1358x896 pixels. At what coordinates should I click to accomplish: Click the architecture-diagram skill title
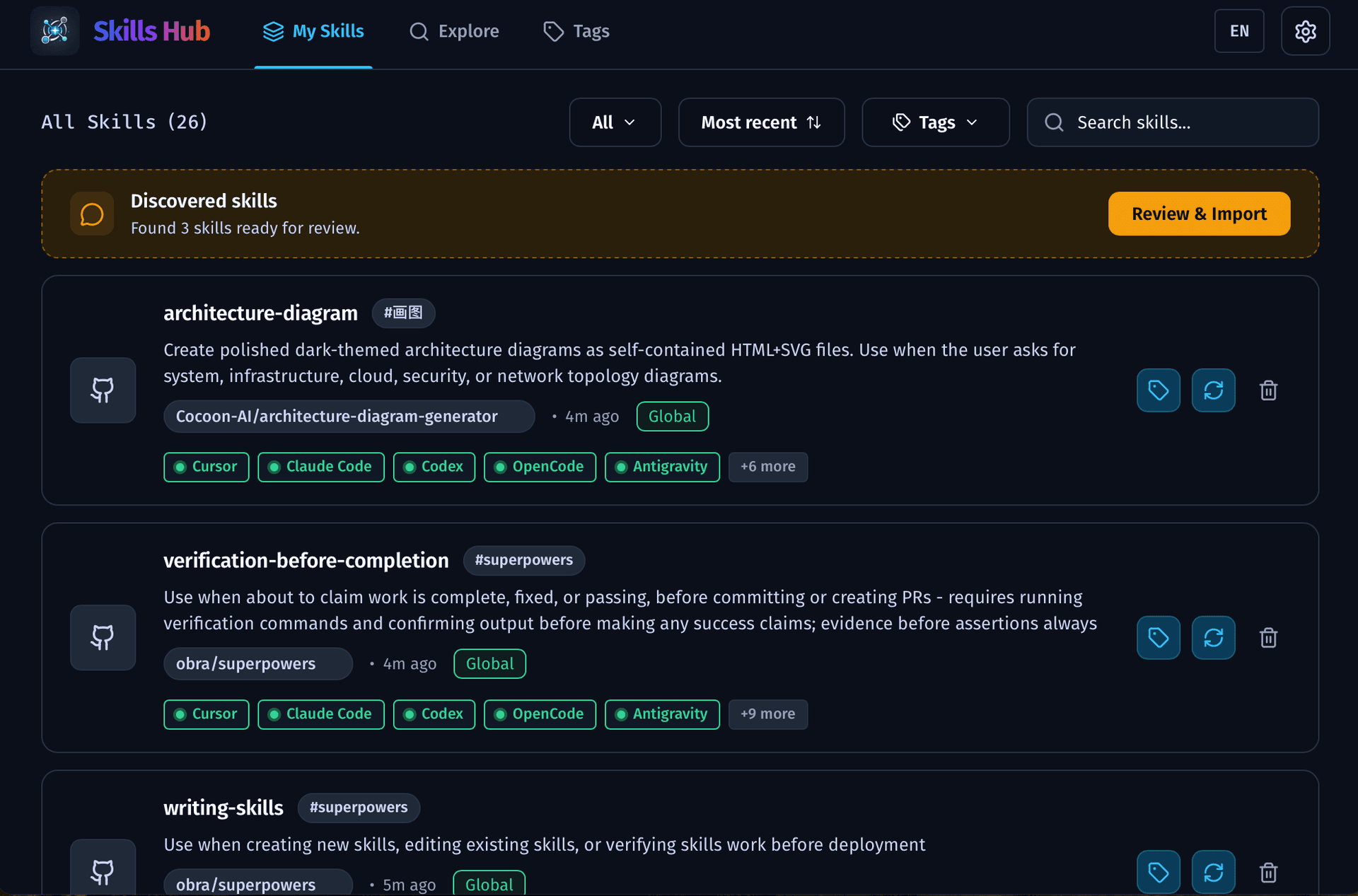click(261, 313)
